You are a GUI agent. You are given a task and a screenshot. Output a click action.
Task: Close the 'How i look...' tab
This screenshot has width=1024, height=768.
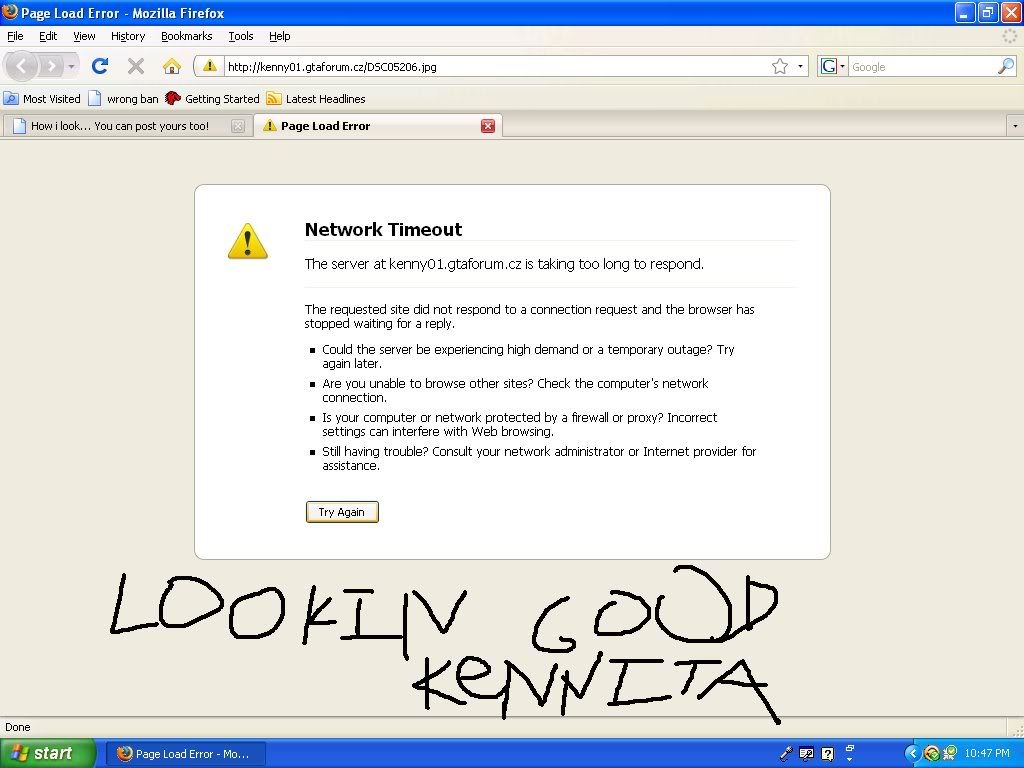(x=238, y=126)
